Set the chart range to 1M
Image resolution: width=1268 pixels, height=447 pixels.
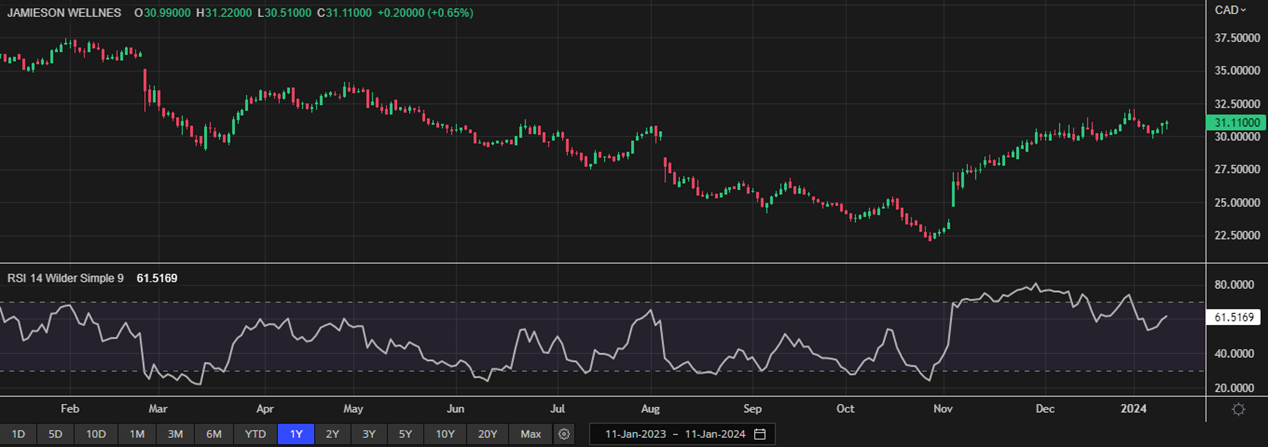coord(137,434)
